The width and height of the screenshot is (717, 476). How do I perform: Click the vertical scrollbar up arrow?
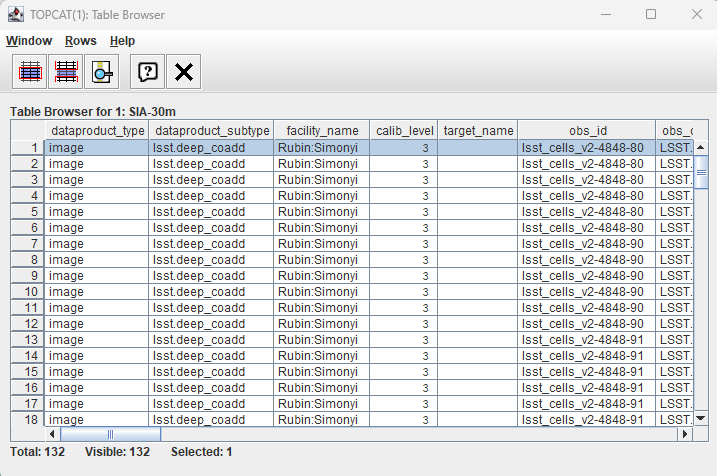[x=701, y=147]
